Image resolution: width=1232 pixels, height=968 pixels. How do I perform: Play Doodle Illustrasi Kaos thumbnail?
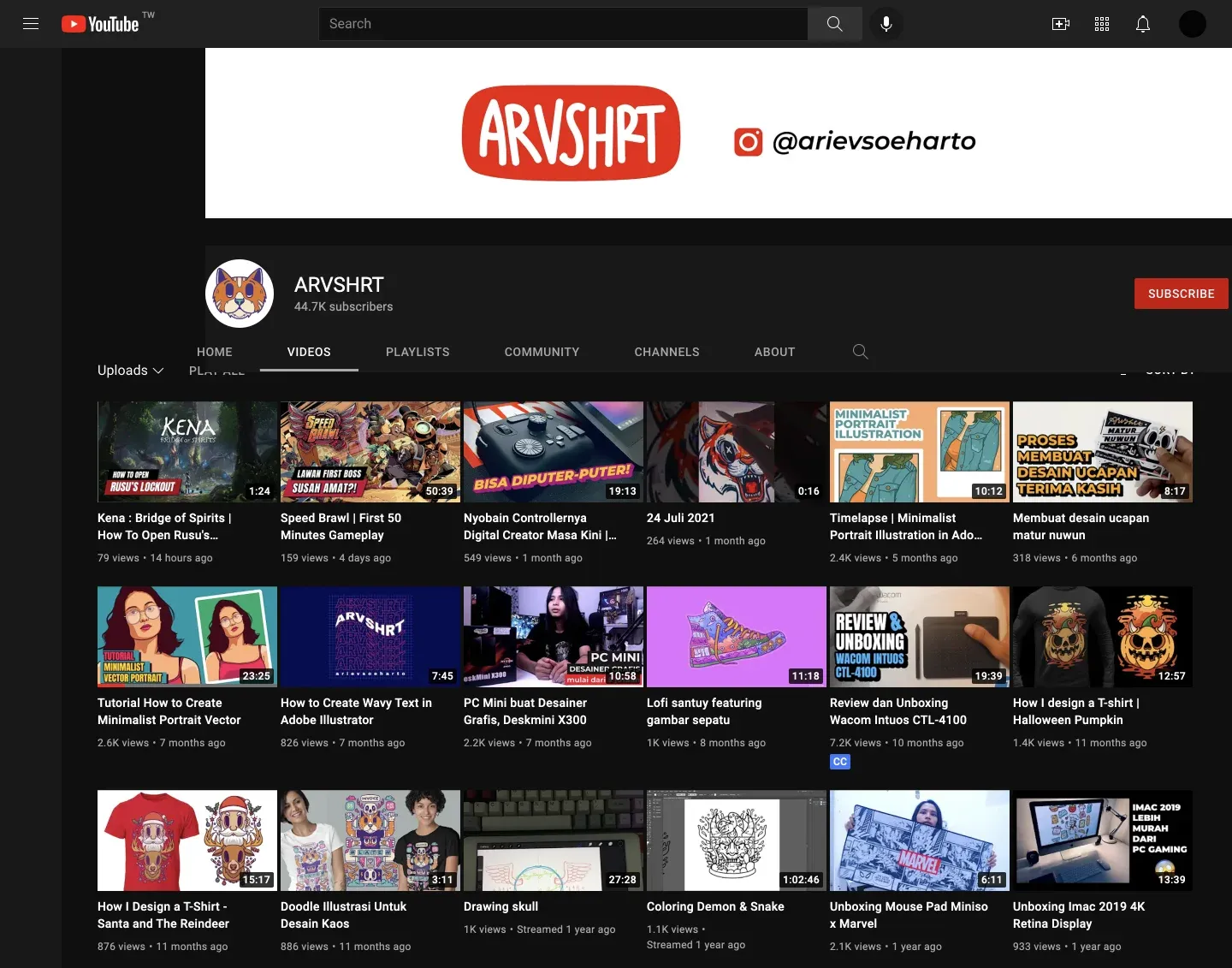point(370,840)
